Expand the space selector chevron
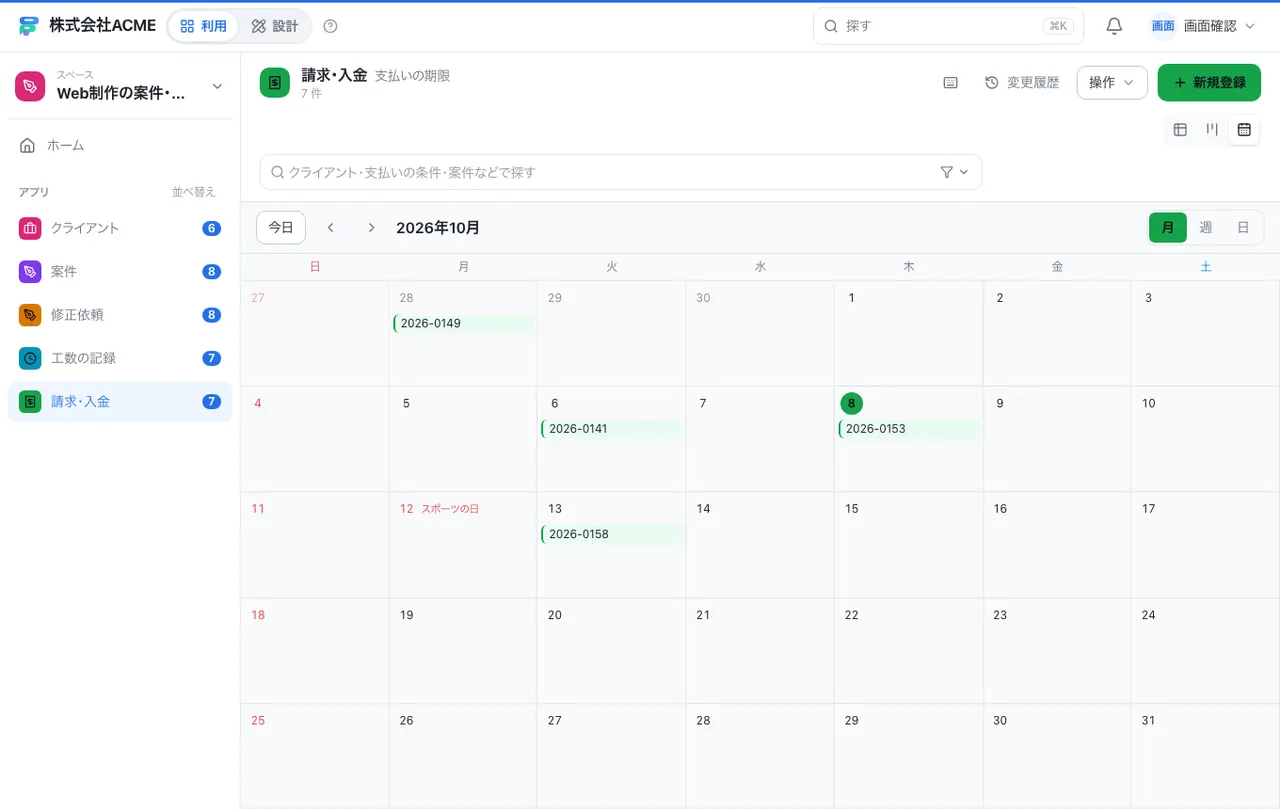This screenshot has width=1280, height=809. (x=217, y=87)
